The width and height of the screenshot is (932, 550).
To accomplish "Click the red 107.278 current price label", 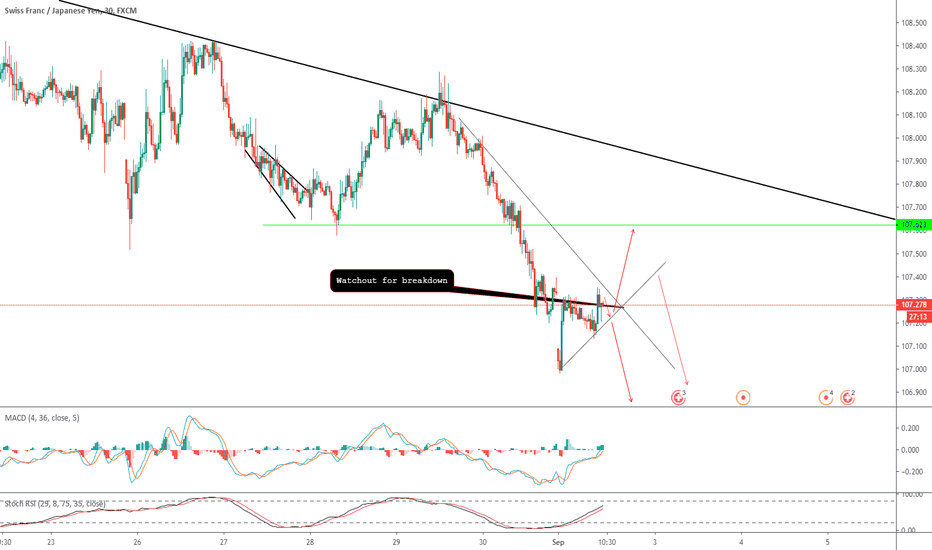I will 914,305.
